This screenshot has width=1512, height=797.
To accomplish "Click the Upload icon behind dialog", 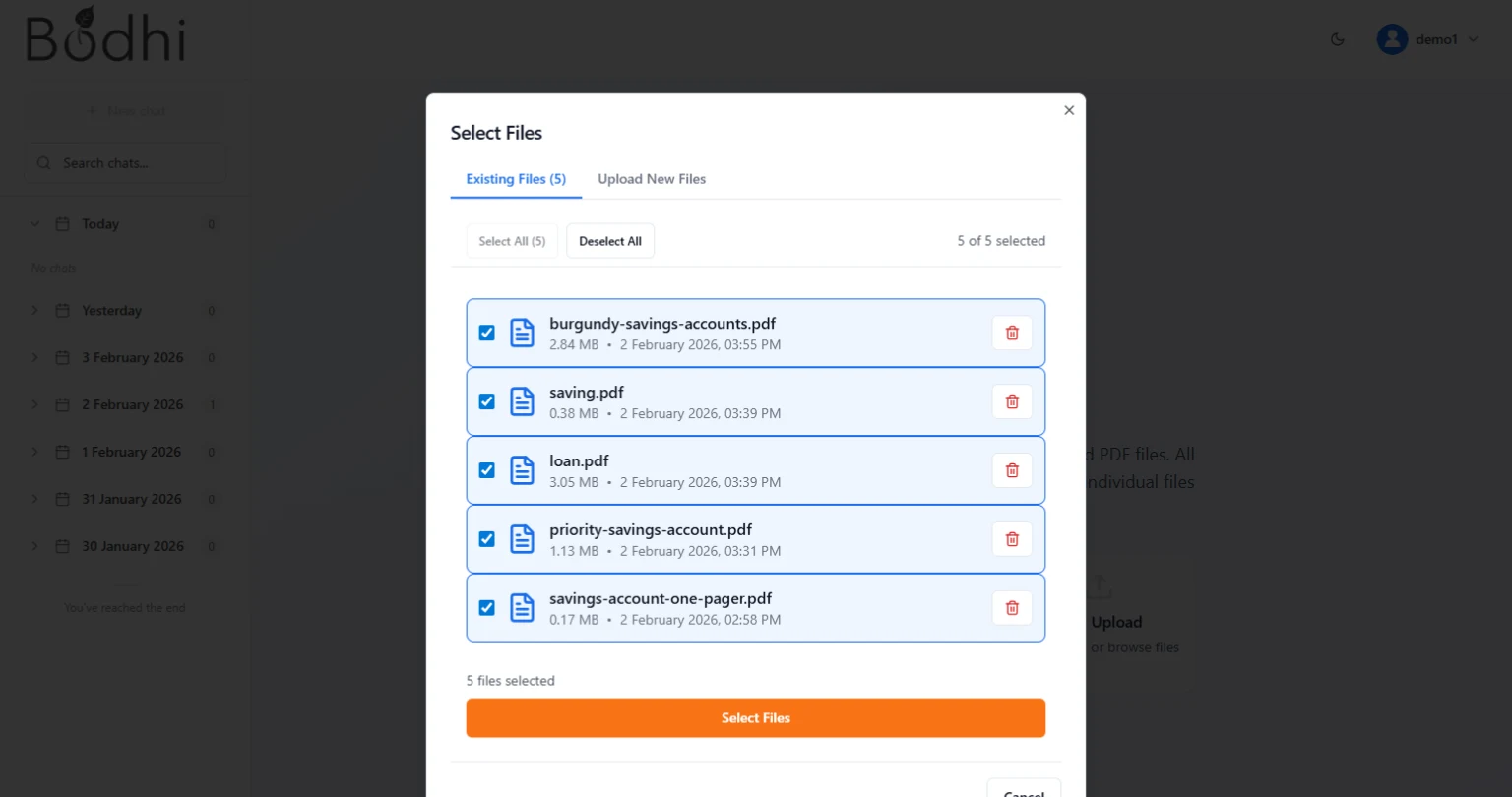I will pos(1100,587).
